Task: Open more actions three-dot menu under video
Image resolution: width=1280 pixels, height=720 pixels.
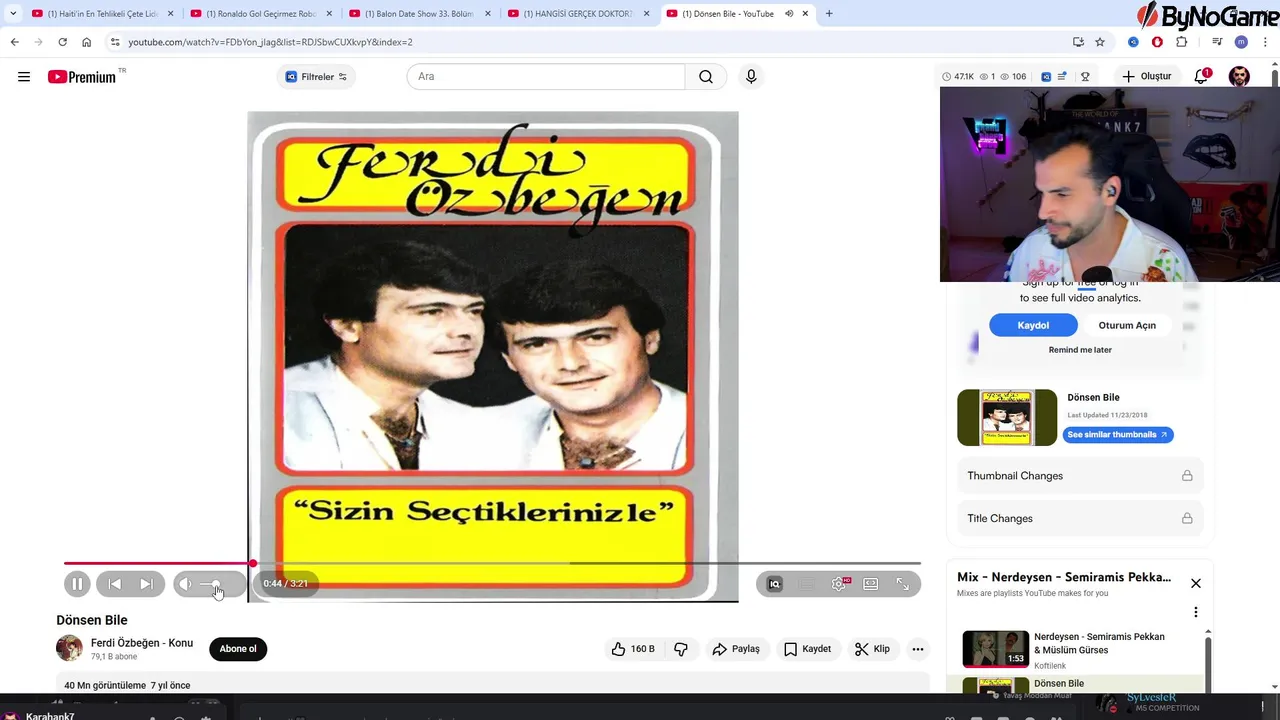Action: 917,649
